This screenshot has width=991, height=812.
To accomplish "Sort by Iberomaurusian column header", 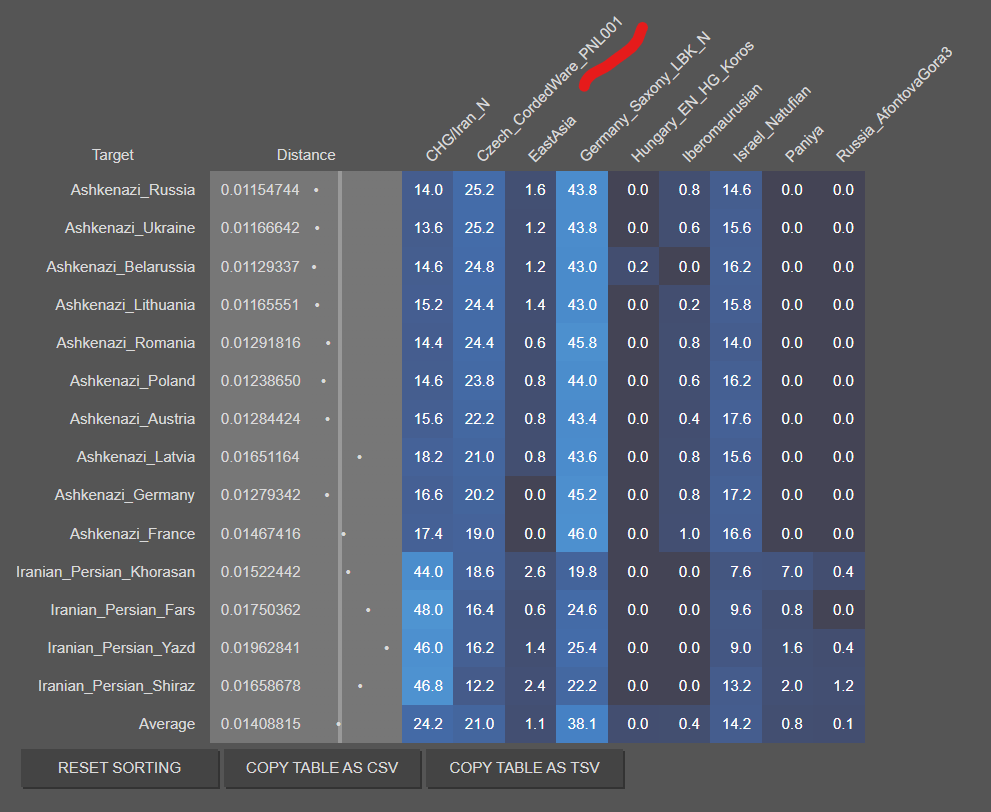I will pyautogui.click(x=722, y=123).
